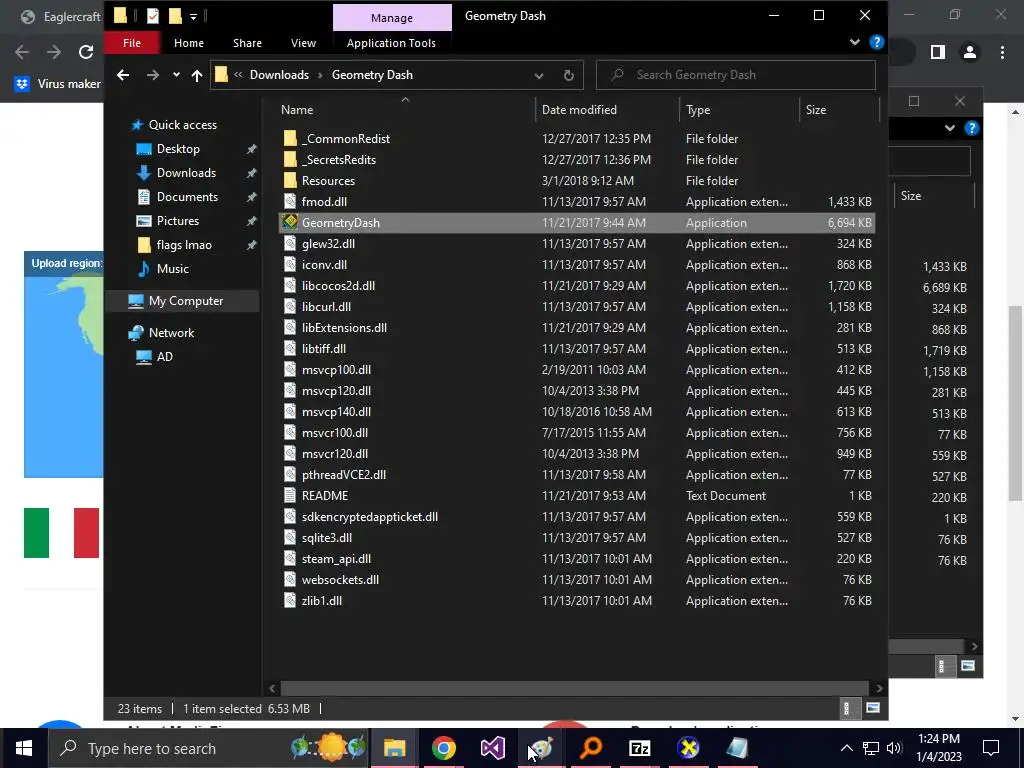Open the File menu tab
The image size is (1024, 768).
(x=131, y=43)
